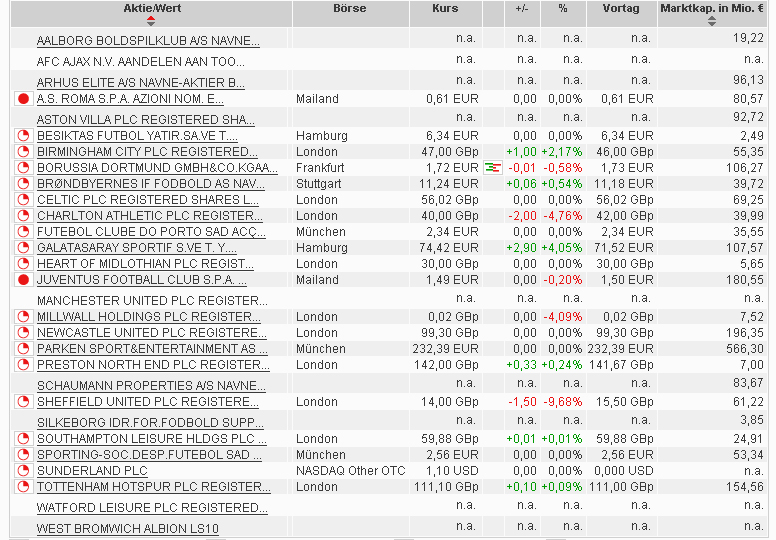The image size is (776, 540).
Task: Select the Manchester United PLC row name
Action: click(x=152, y=300)
